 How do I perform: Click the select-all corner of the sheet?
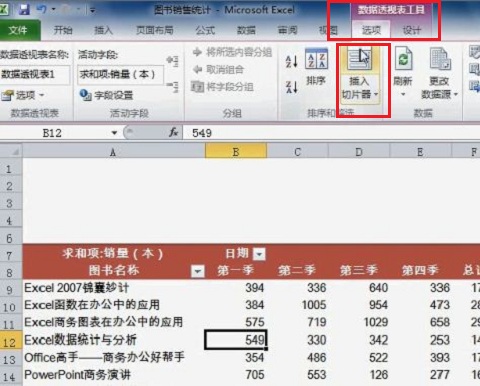pos(11,152)
